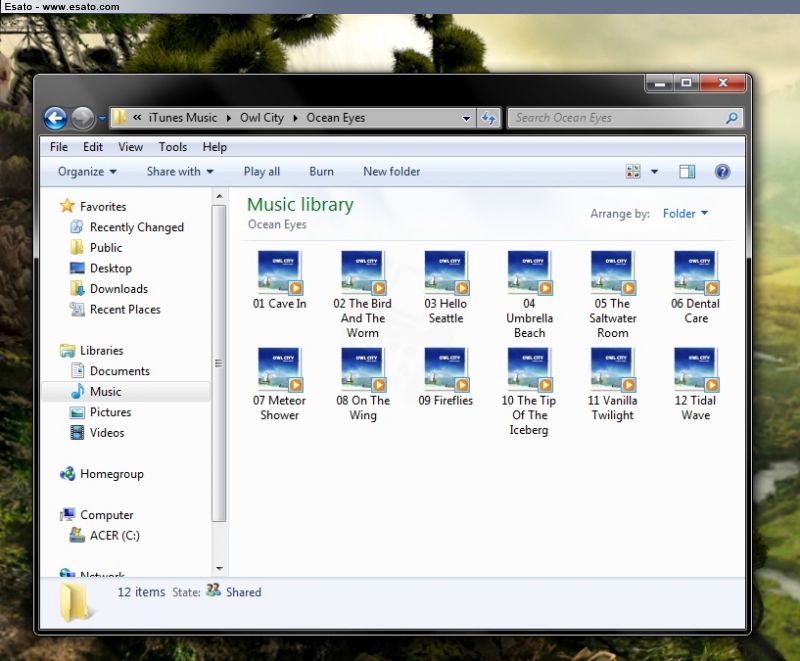Select Music library in sidebar
This screenshot has width=800, height=661.
[x=106, y=392]
